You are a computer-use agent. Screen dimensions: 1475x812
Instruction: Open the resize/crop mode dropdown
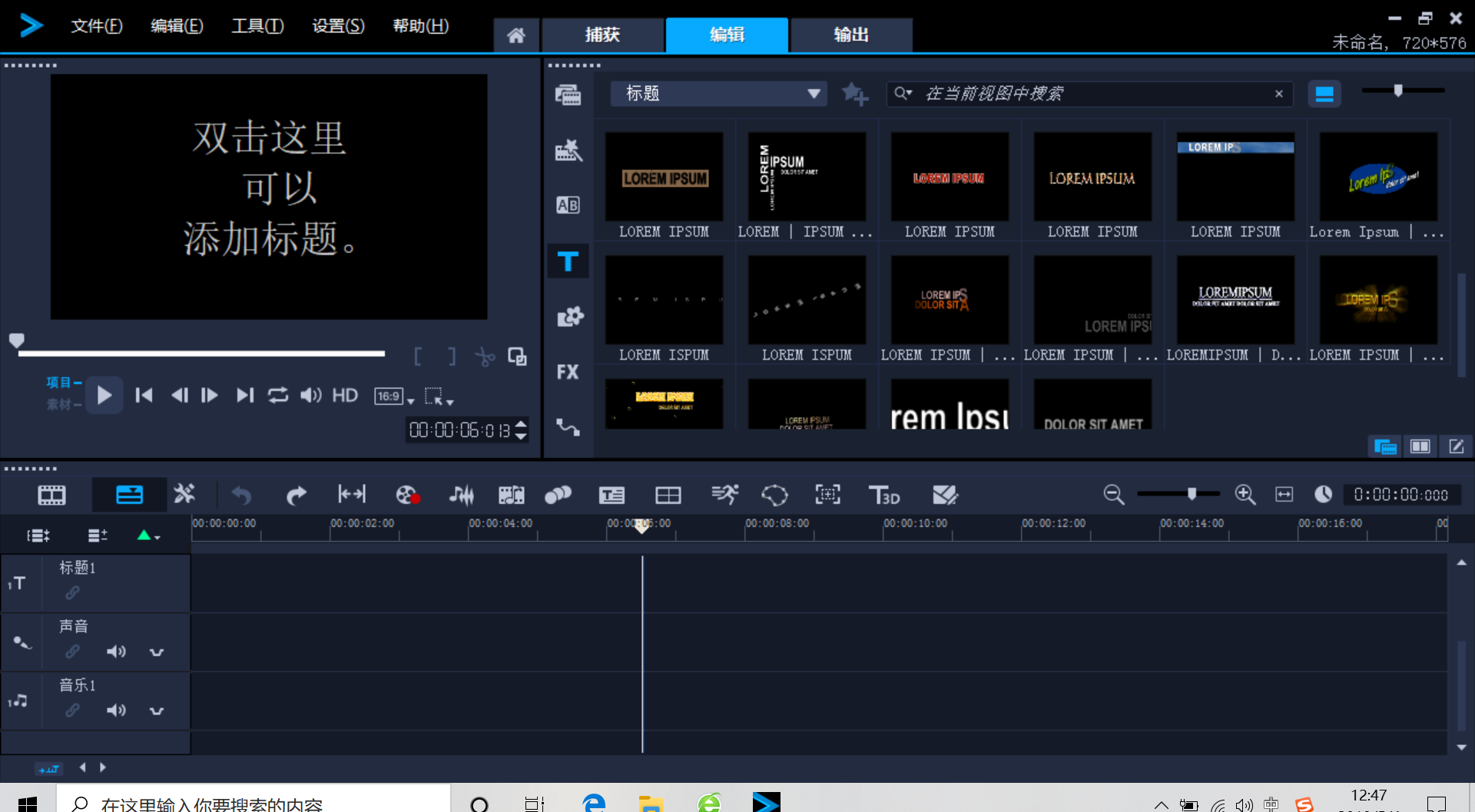point(439,396)
